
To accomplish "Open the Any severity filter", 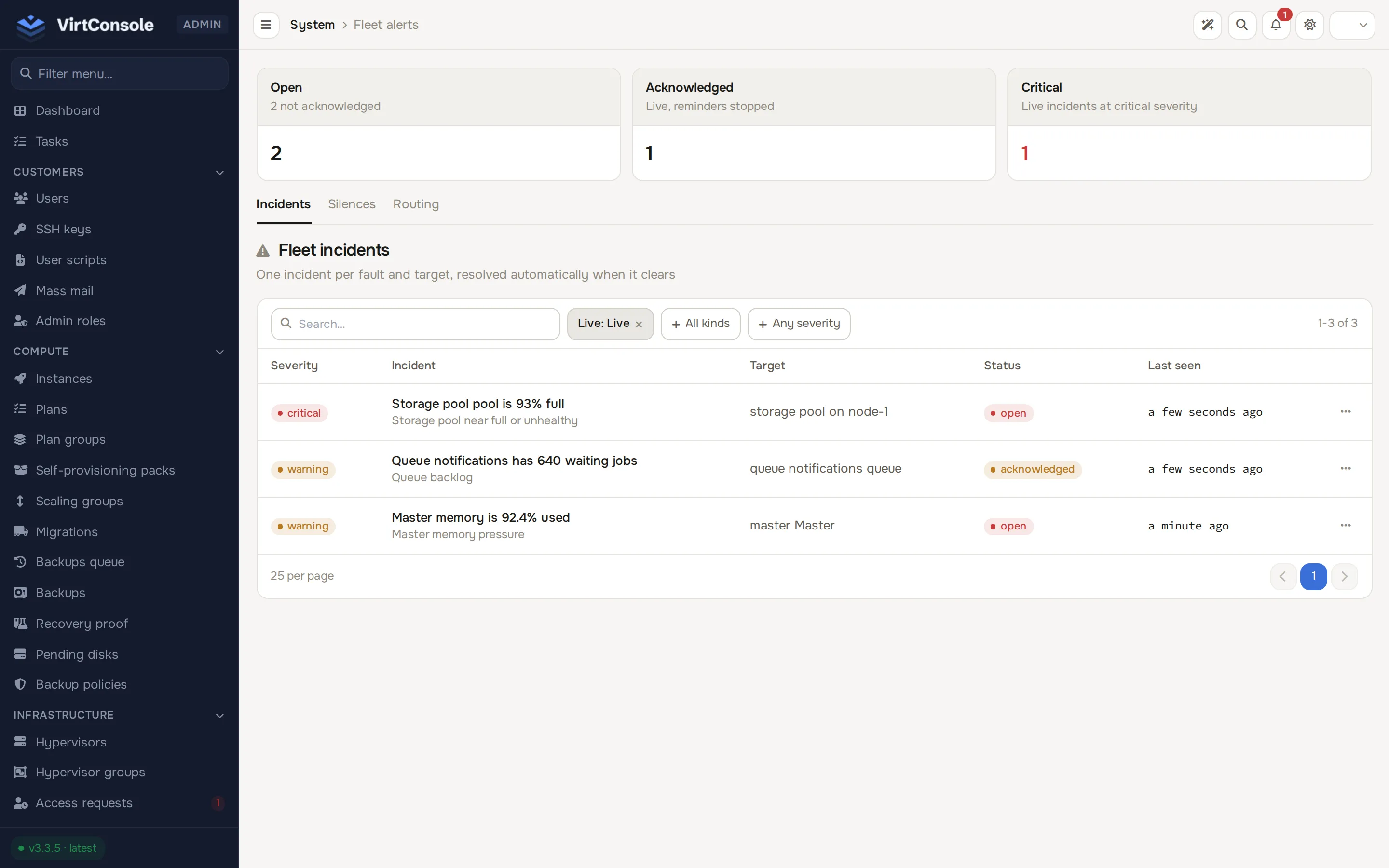I will pyautogui.click(x=798, y=324).
